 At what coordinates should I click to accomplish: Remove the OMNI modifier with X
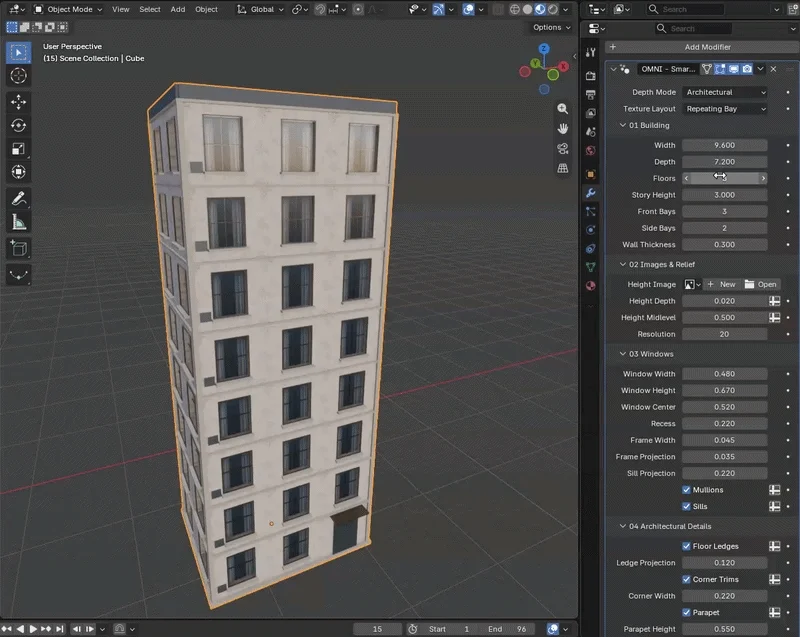tap(773, 69)
